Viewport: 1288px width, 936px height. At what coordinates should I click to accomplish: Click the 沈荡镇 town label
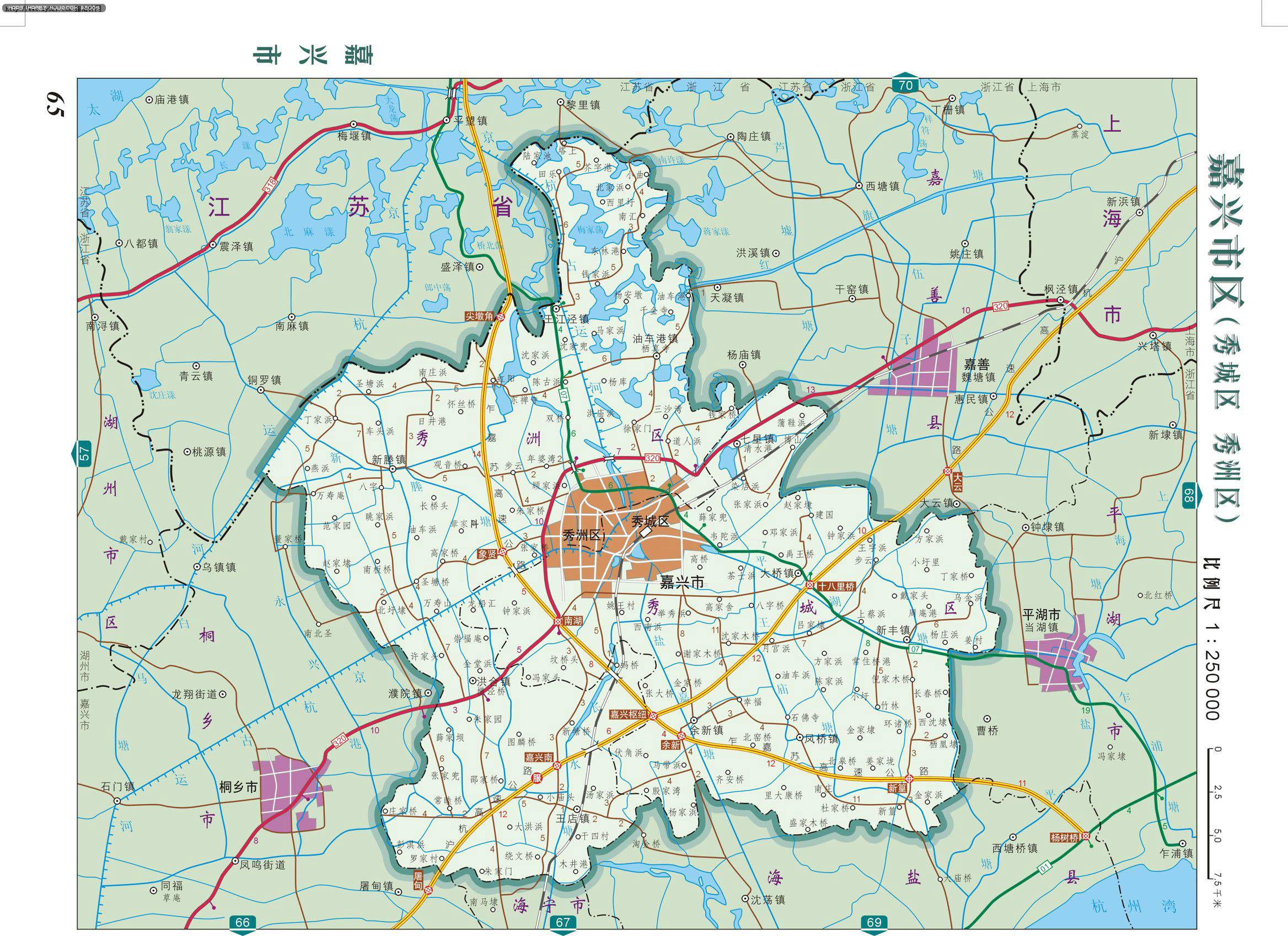click(x=768, y=900)
